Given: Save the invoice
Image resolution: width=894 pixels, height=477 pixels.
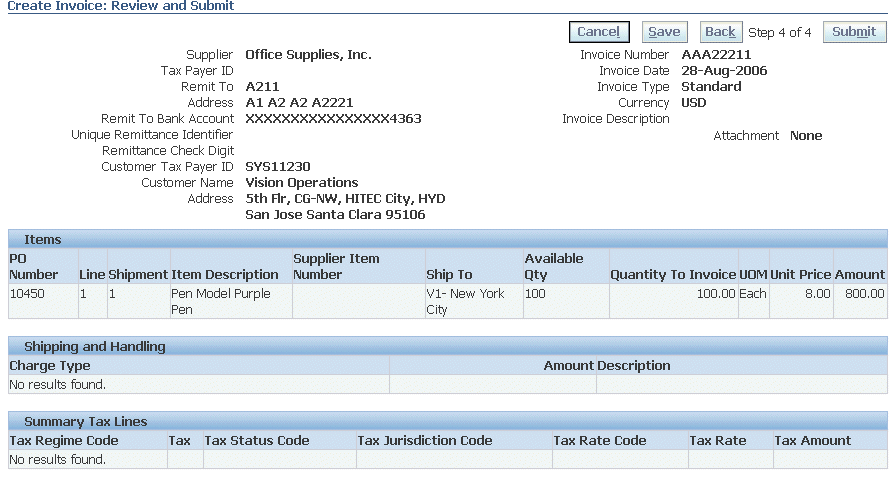Looking at the screenshot, I should 664,32.
